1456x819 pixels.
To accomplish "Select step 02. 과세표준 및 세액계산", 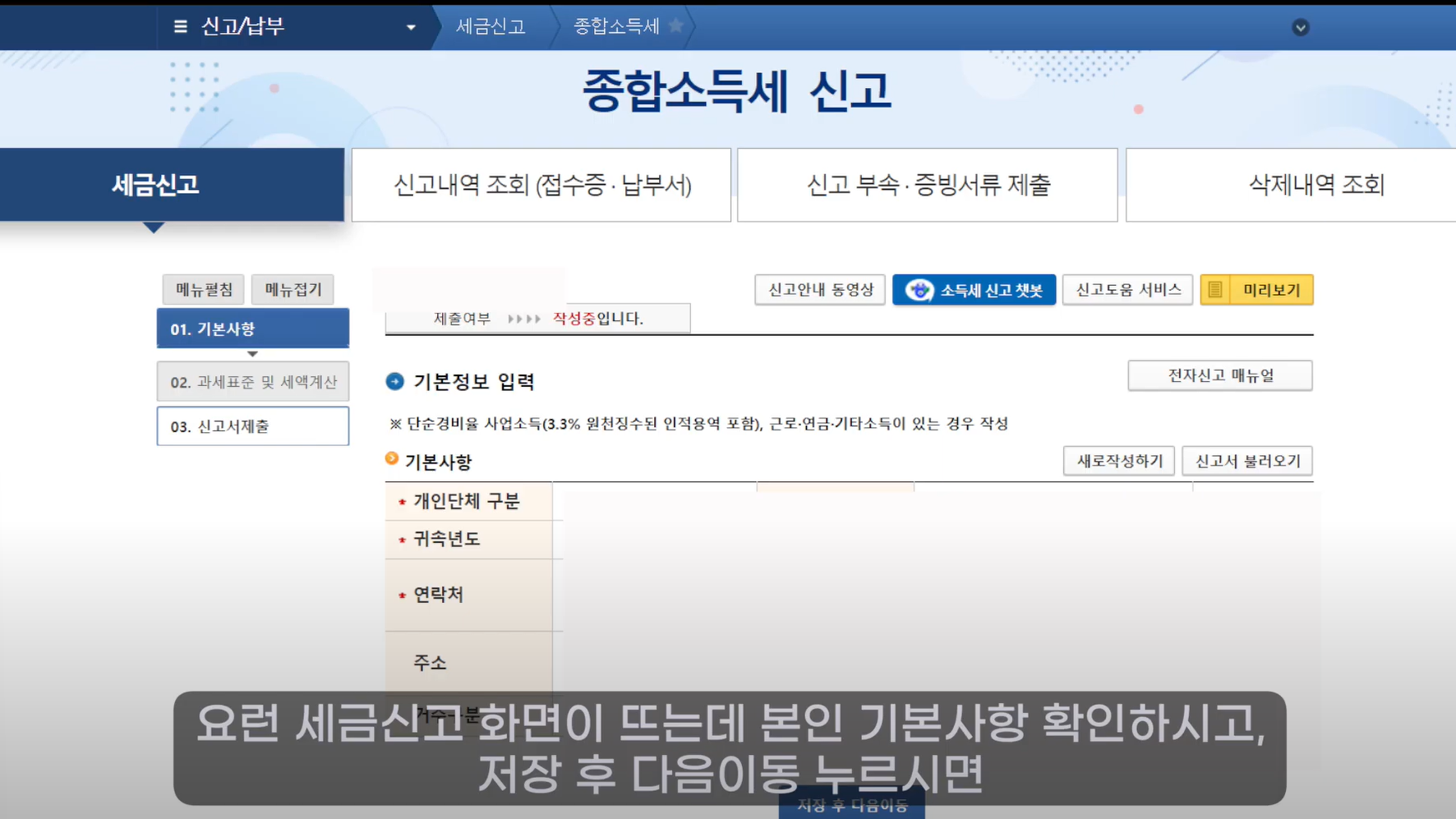I will click(253, 382).
